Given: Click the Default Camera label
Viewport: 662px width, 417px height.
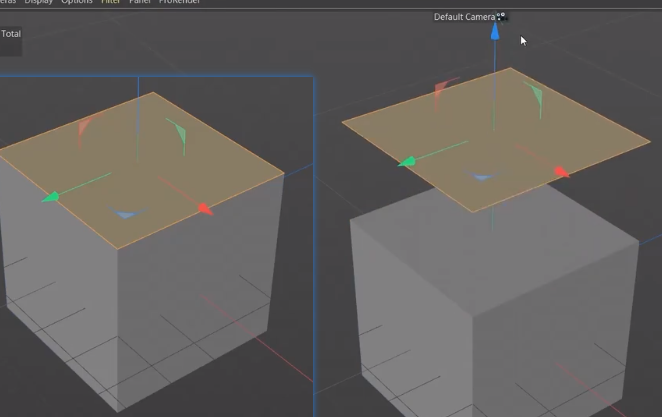Looking at the screenshot, I should point(464,17).
